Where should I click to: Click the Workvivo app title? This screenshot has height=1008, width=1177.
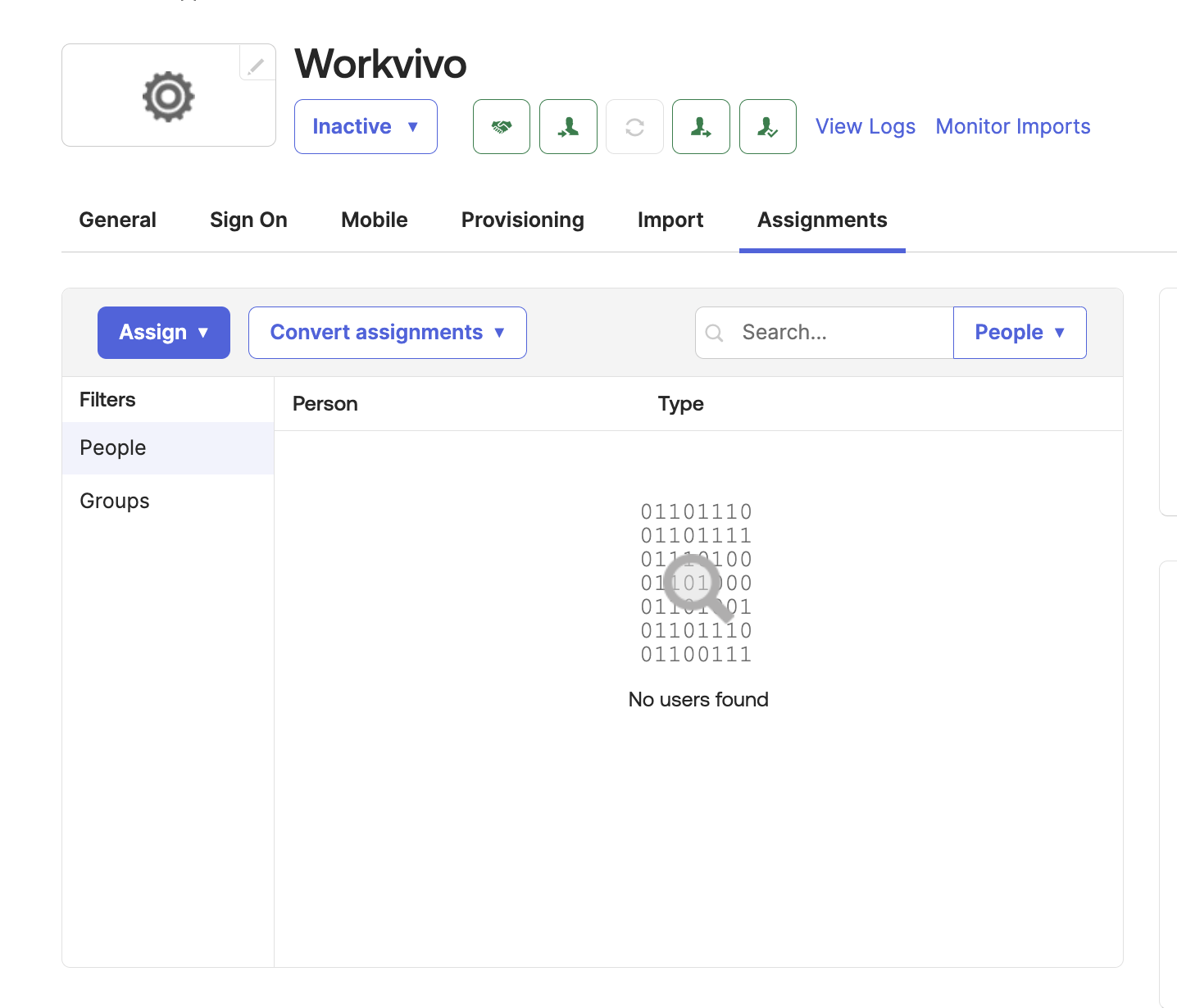click(x=380, y=64)
